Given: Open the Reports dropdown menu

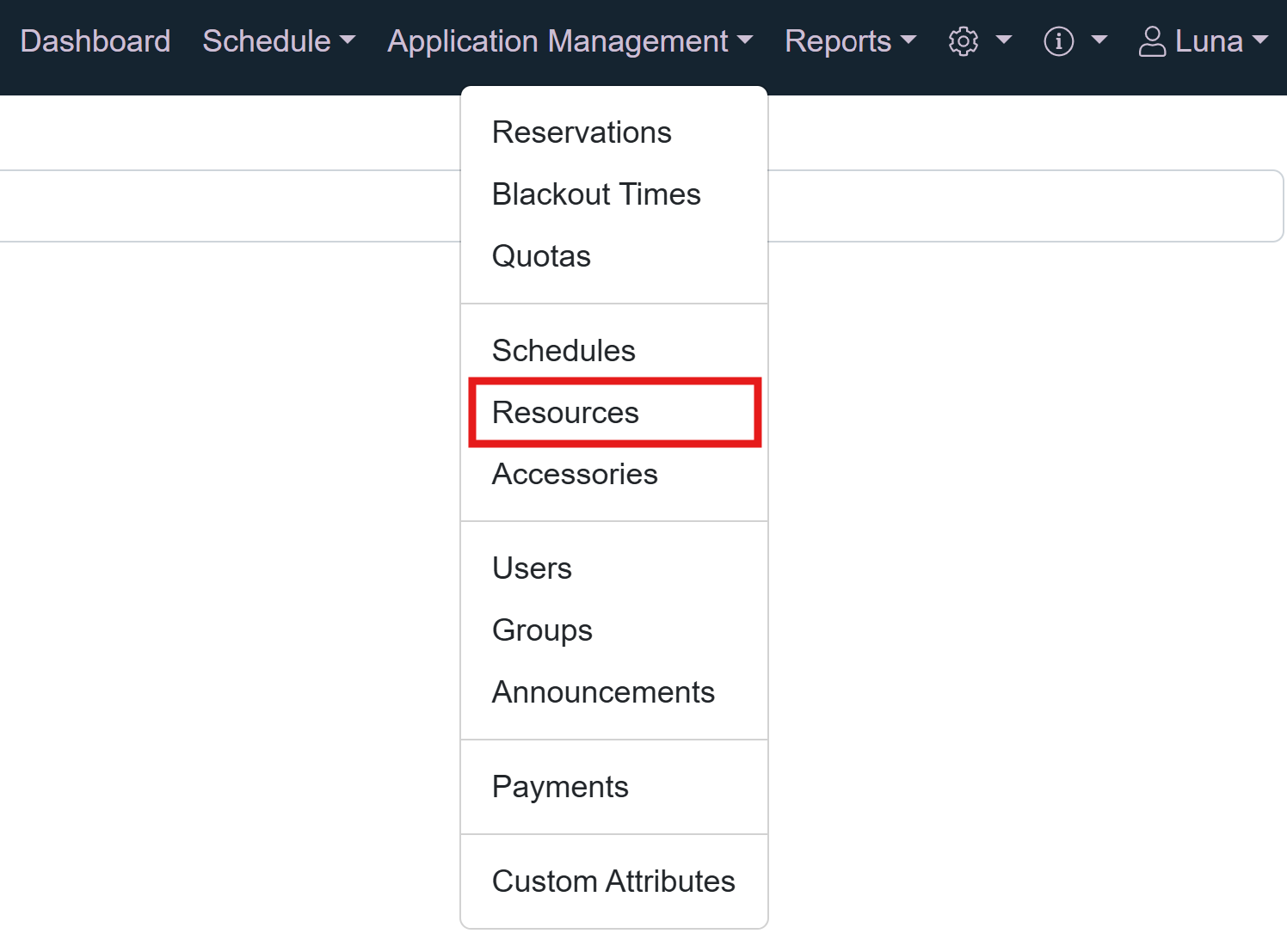Looking at the screenshot, I should click(x=850, y=41).
